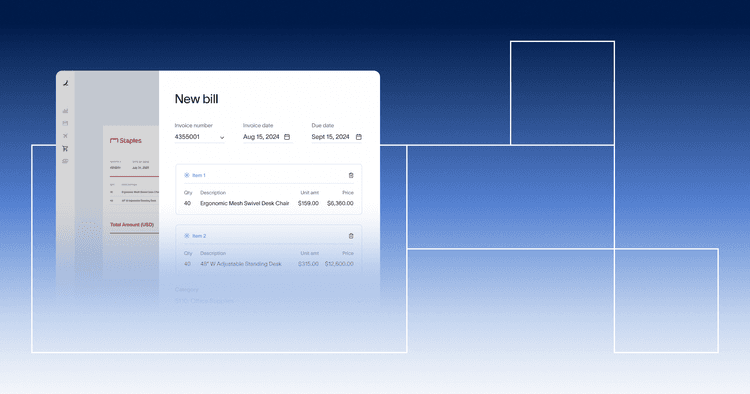The image size is (750, 394).
Task: Click the sparkle icon beside Item 1
Action: point(187,175)
